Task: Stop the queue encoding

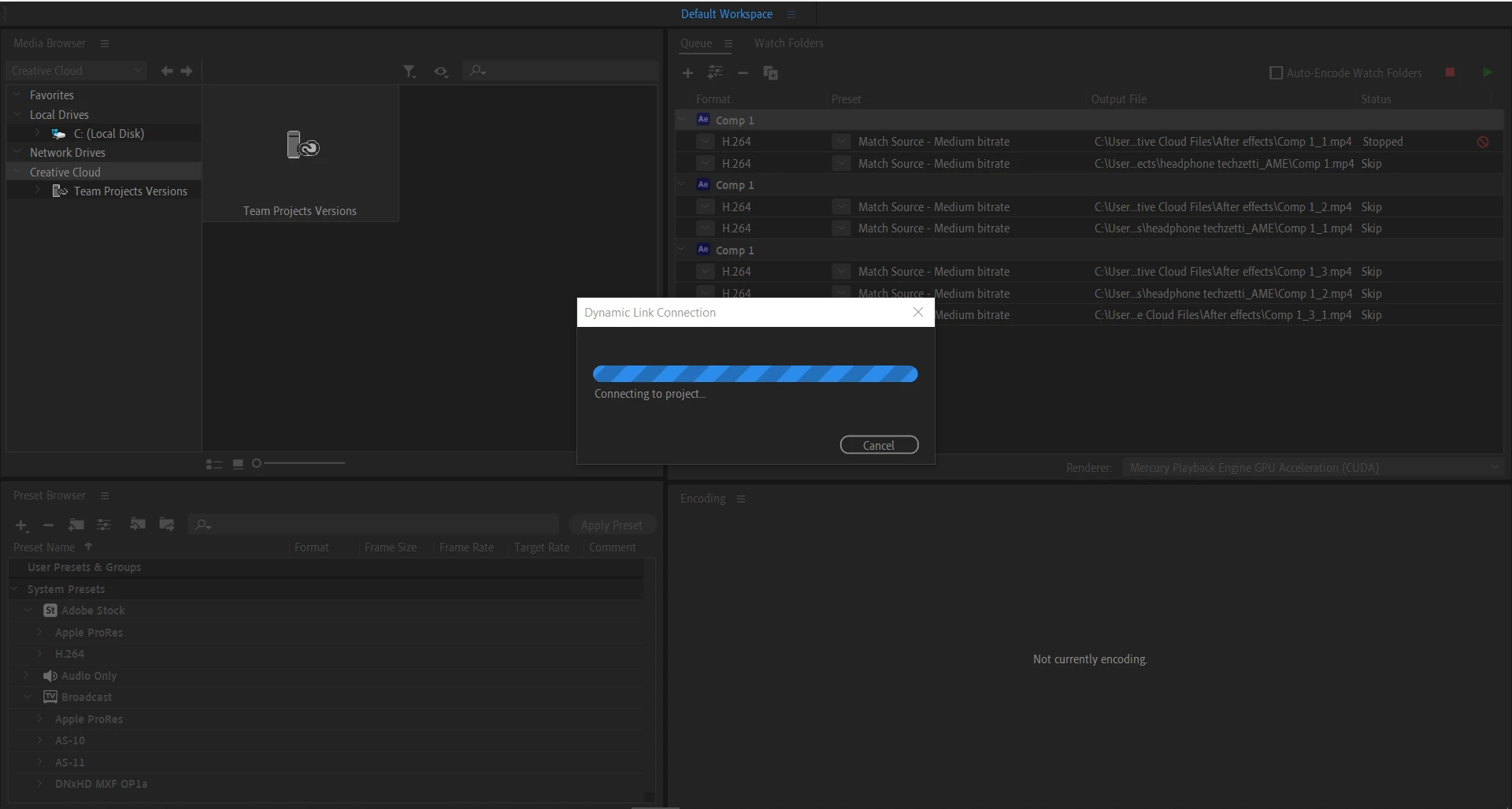Action: (1450, 72)
